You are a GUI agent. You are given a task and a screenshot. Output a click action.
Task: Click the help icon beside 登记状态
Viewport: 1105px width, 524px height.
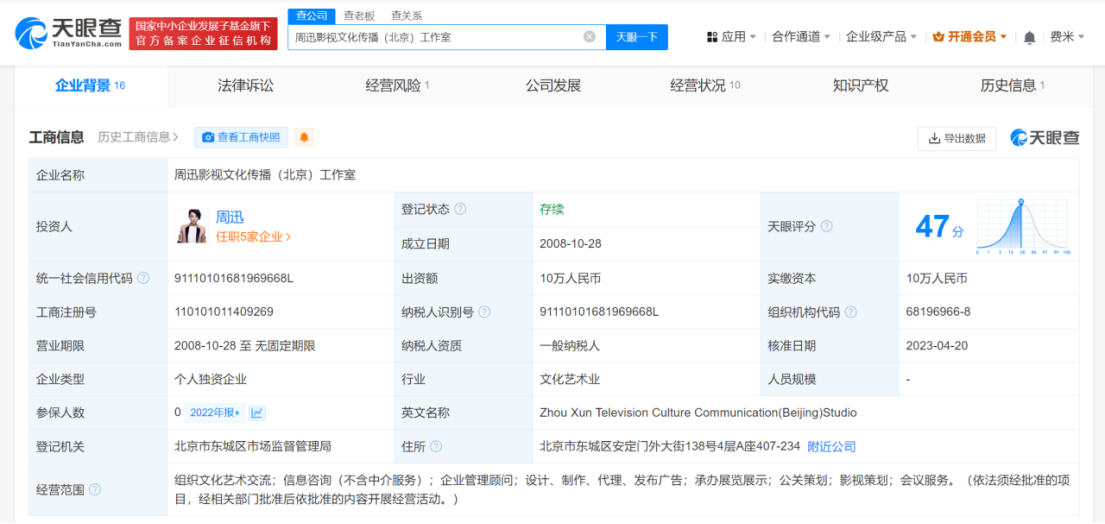pyautogui.click(x=460, y=209)
